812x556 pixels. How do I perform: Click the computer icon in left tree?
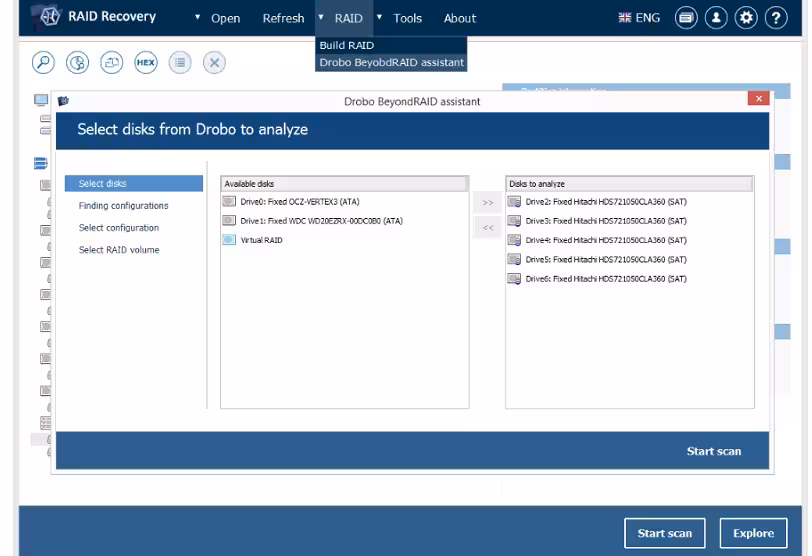pyautogui.click(x=41, y=99)
